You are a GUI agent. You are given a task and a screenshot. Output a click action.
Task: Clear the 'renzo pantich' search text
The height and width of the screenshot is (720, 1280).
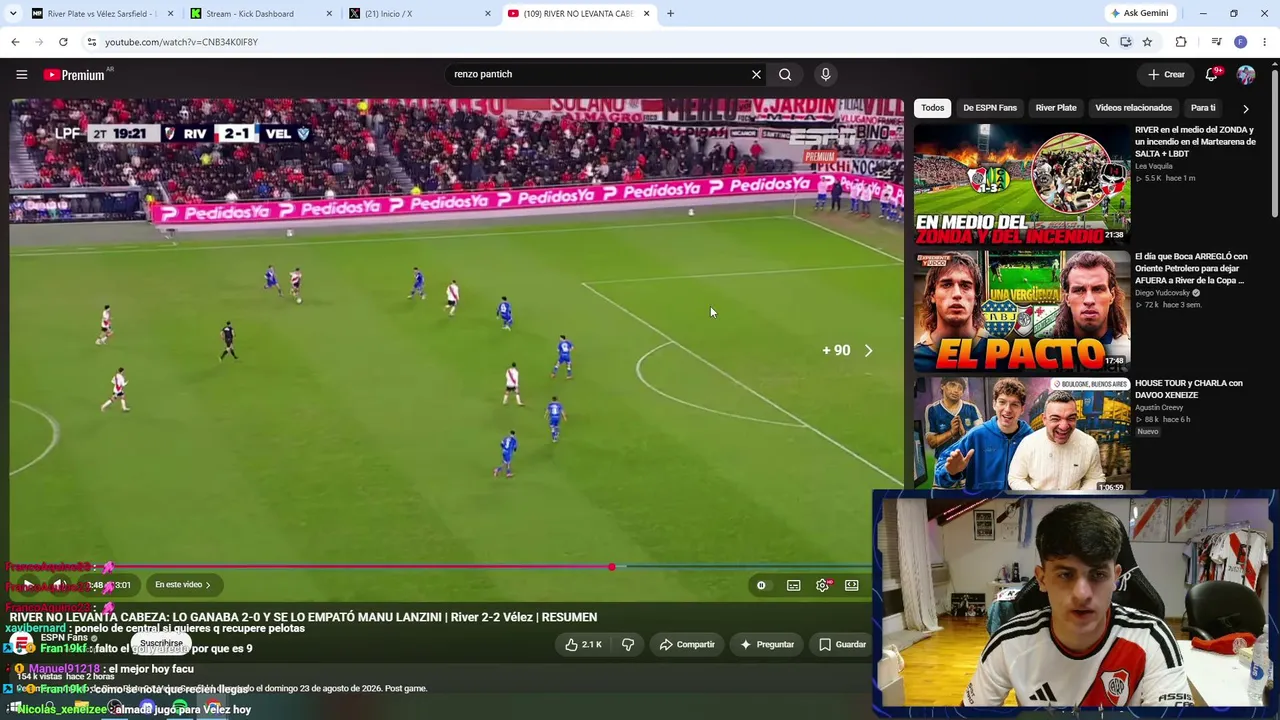pyautogui.click(x=756, y=74)
